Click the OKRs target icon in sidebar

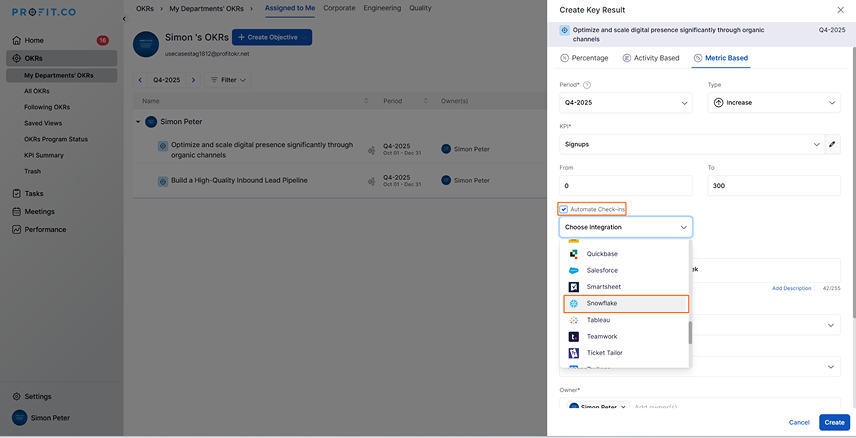click(17, 58)
